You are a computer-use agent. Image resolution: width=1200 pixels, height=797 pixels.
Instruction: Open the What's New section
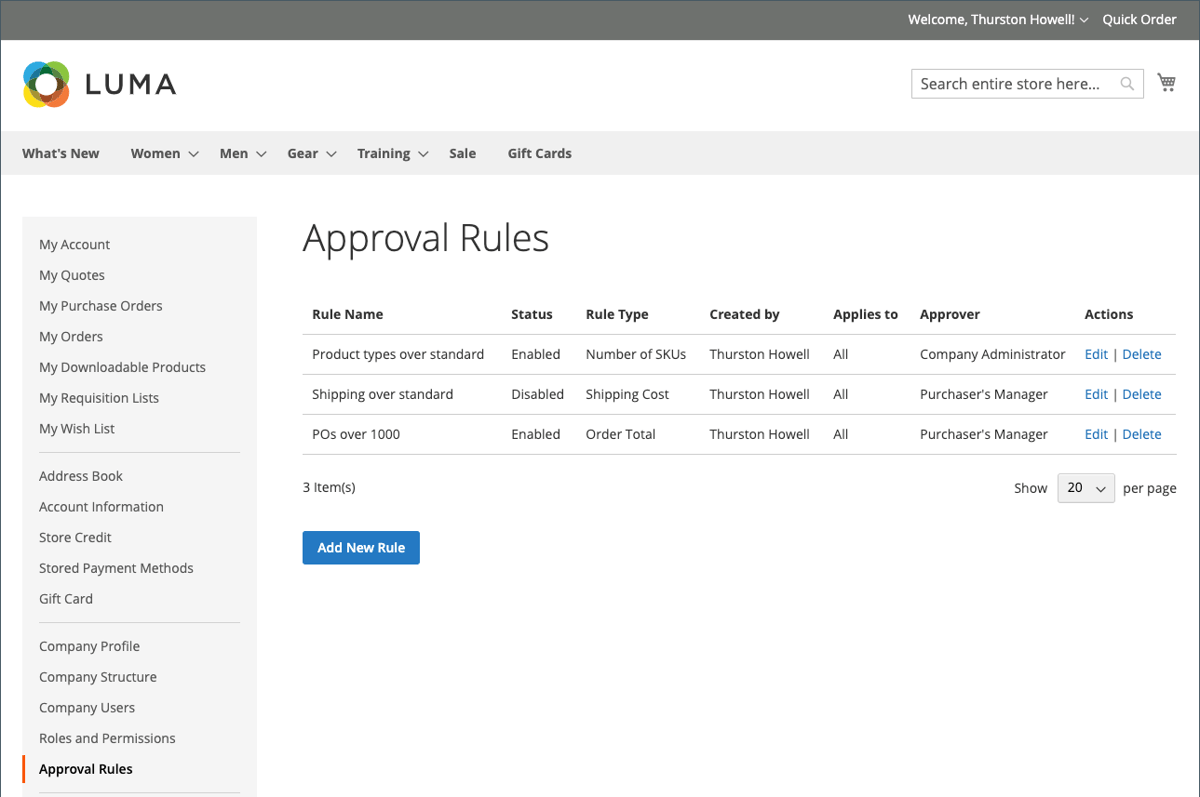coord(60,153)
